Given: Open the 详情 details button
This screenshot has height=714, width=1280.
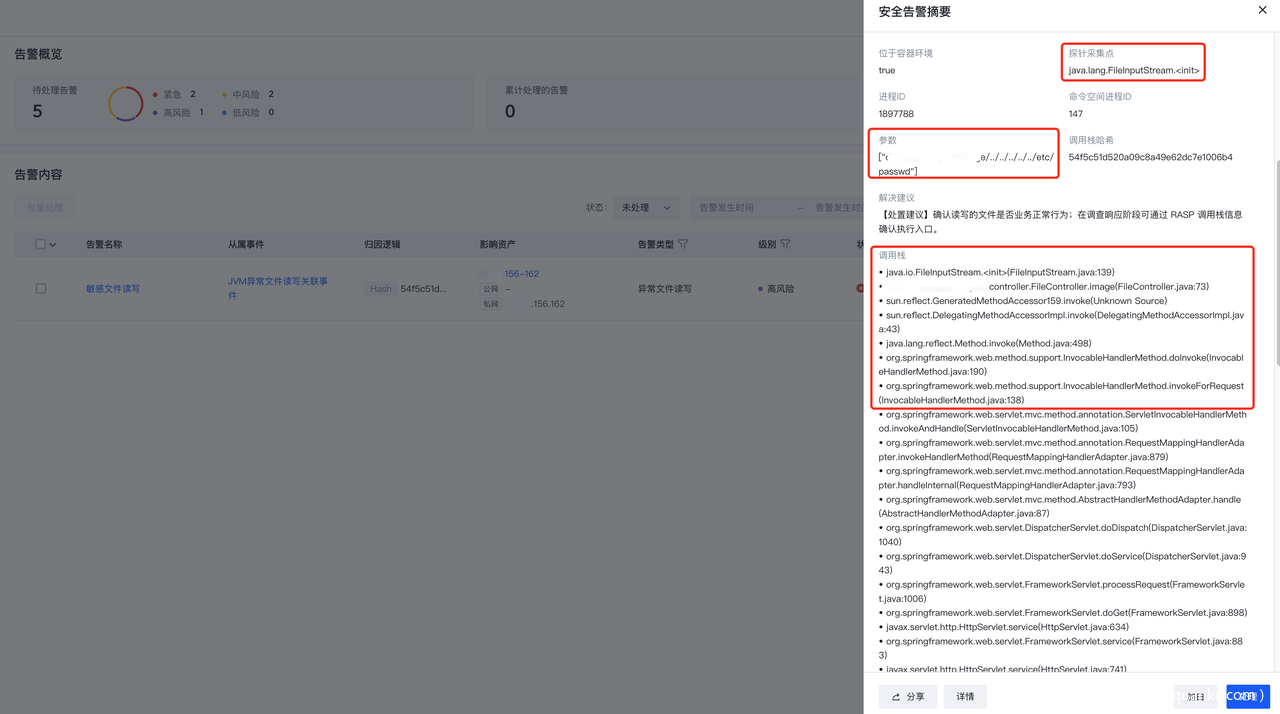Looking at the screenshot, I should pyautogui.click(x=965, y=697).
